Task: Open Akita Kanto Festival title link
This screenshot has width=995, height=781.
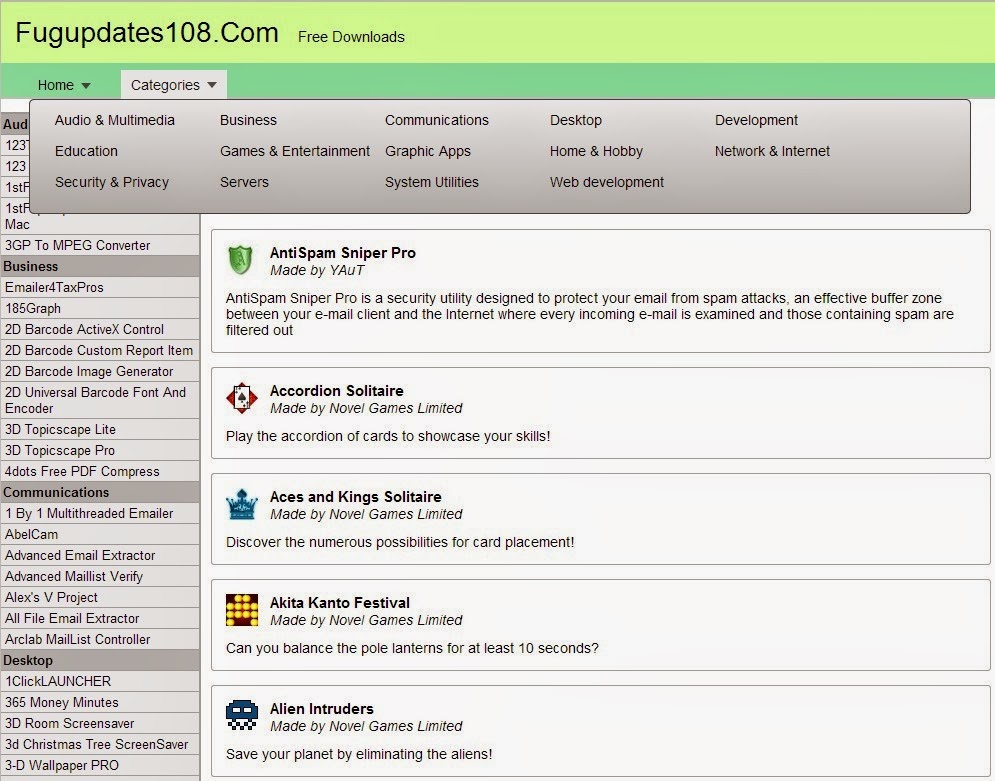Action: click(x=339, y=602)
